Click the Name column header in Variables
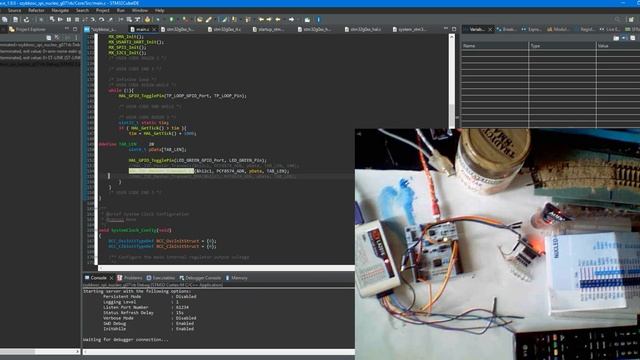 click(x=495, y=46)
